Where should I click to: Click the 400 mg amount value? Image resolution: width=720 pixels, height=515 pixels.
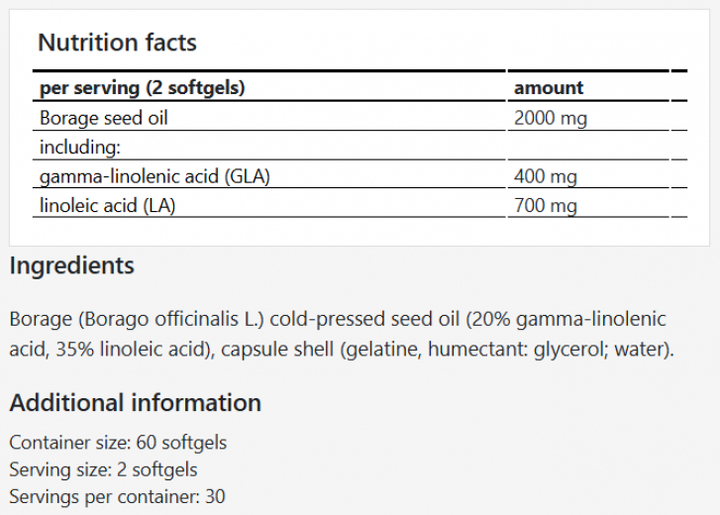pos(545,177)
